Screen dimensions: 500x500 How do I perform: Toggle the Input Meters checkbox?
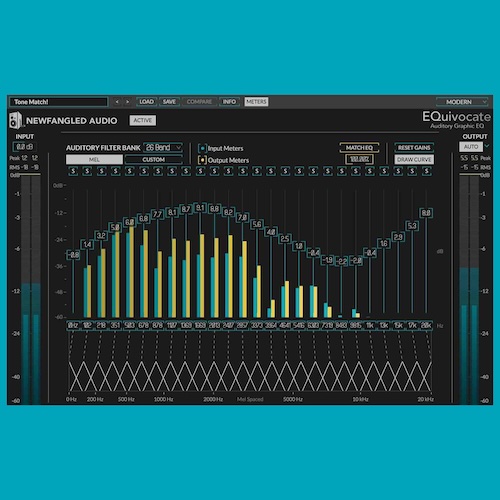pyautogui.click(x=202, y=148)
